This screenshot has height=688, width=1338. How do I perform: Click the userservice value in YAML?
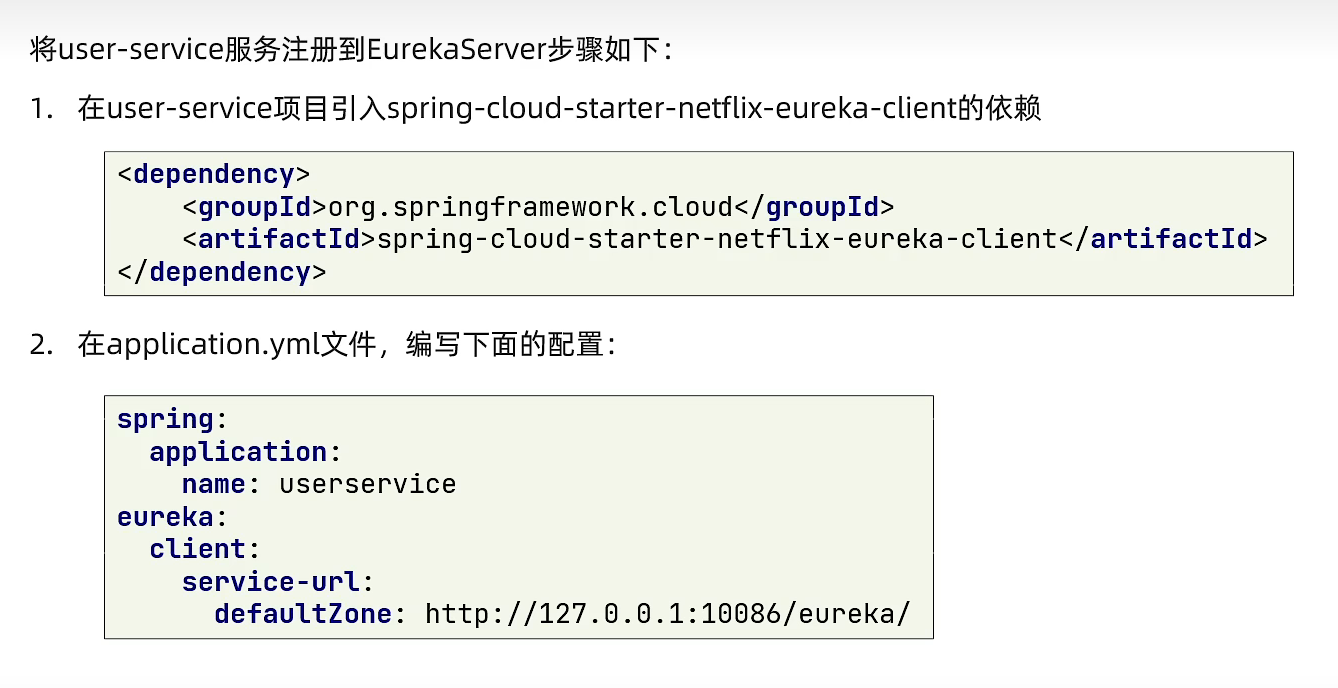click(367, 484)
